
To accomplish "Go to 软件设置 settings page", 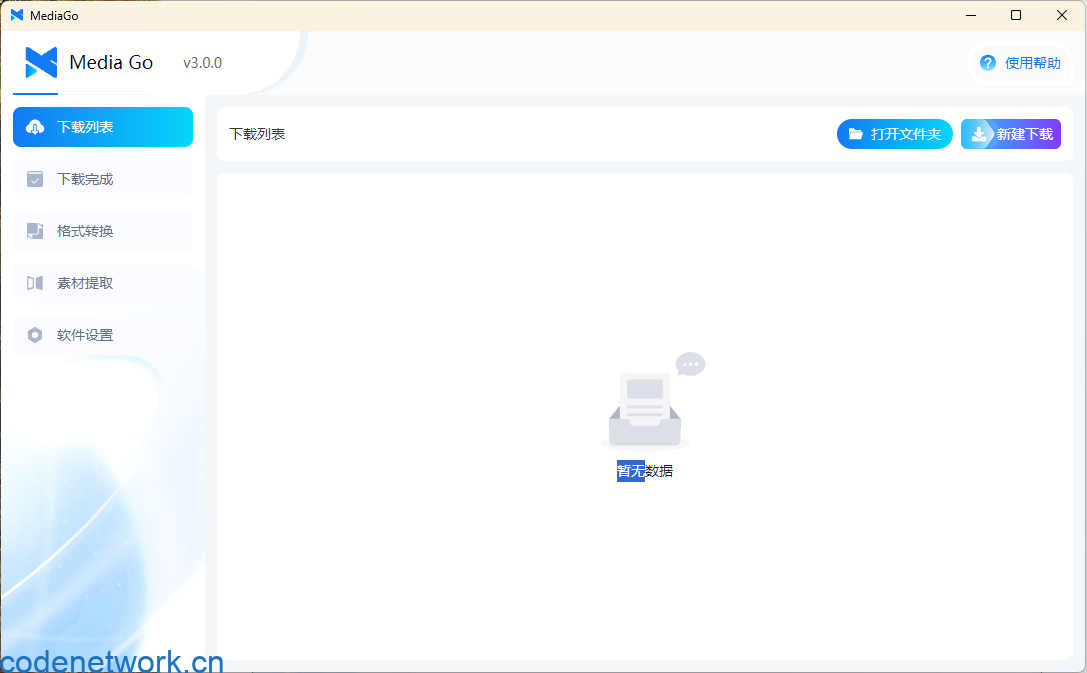I will pos(85,335).
